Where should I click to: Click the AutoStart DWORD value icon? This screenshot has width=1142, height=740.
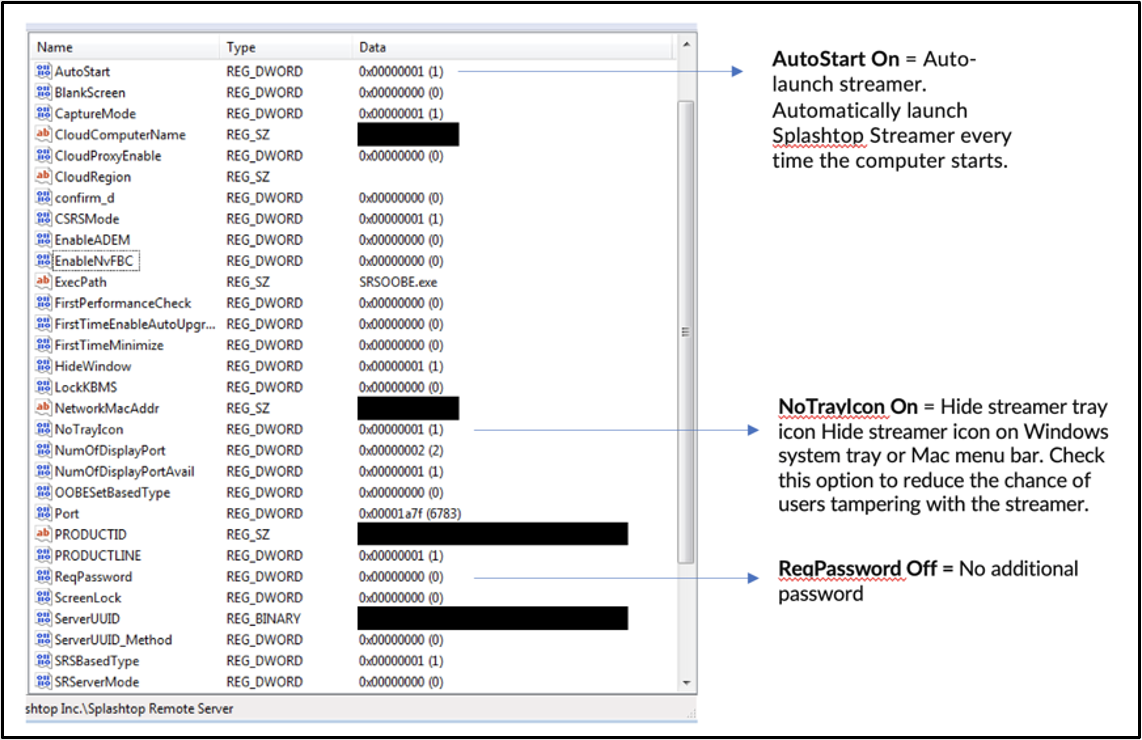(44, 71)
